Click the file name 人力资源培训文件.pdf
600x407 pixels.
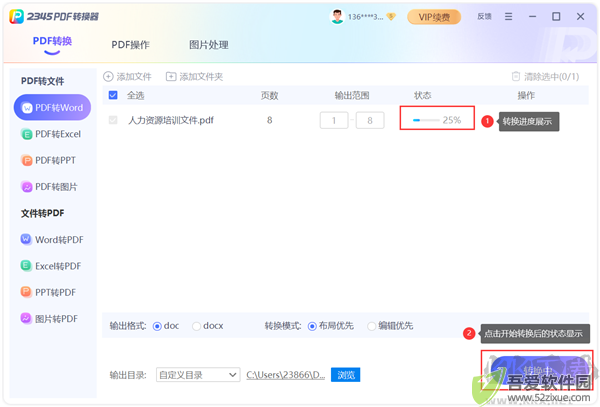point(171,120)
